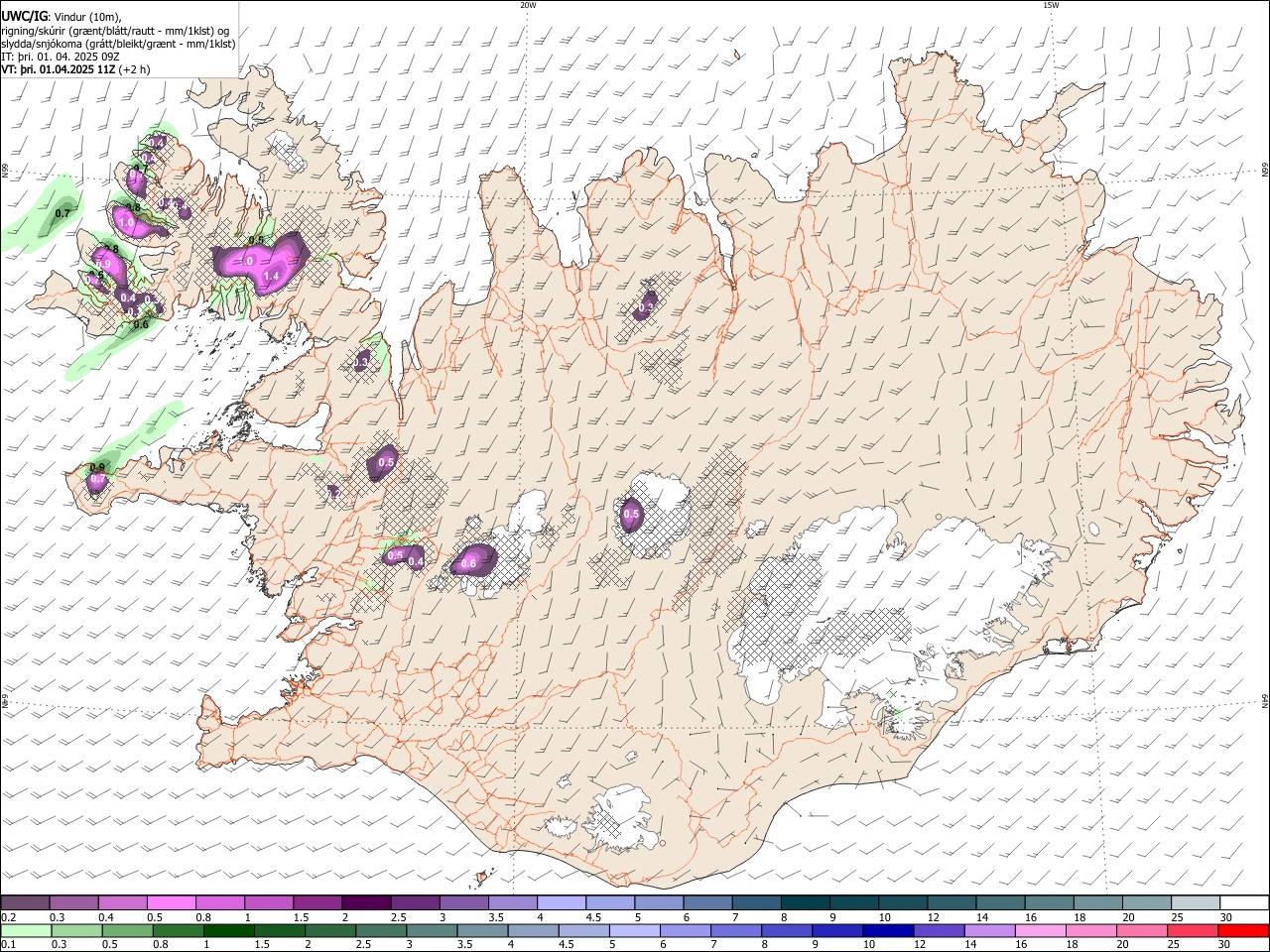This screenshot has height=952, width=1270.
Task: Choose the darkest green rain swatch between 1 and 1.5
Action: pyautogui.click(x=228, y=931)
